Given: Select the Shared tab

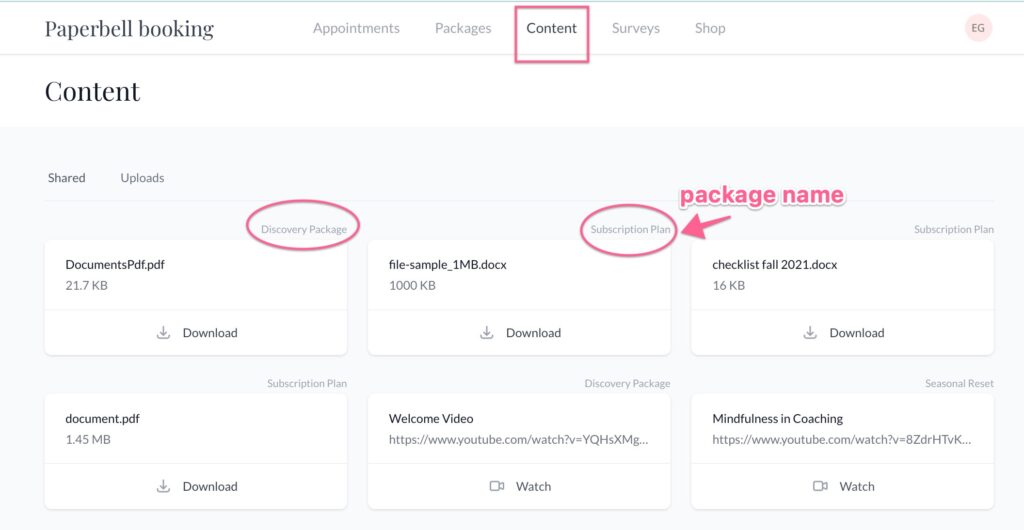Looking at the screenshot, I should pyautogui.click(x=67, y=178).
